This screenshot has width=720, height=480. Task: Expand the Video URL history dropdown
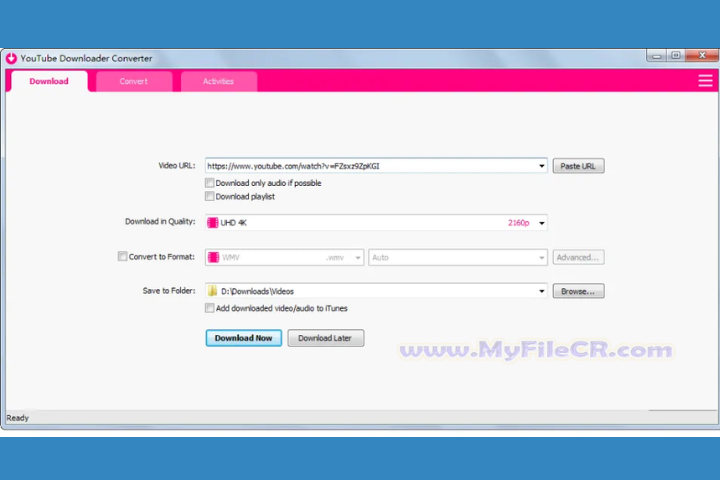point(541,166)
